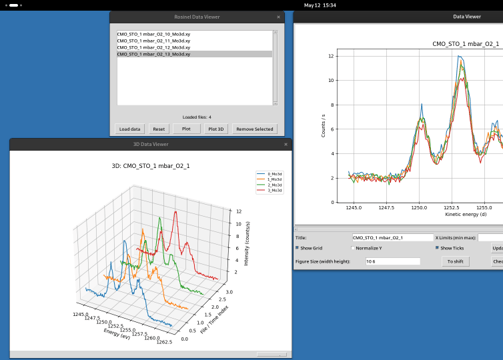Screen dimensions: 503x360
Task: Select file CMO_STO_1 mbar_O2_11_Mo3d.xy
Action: tap(194, 41)
